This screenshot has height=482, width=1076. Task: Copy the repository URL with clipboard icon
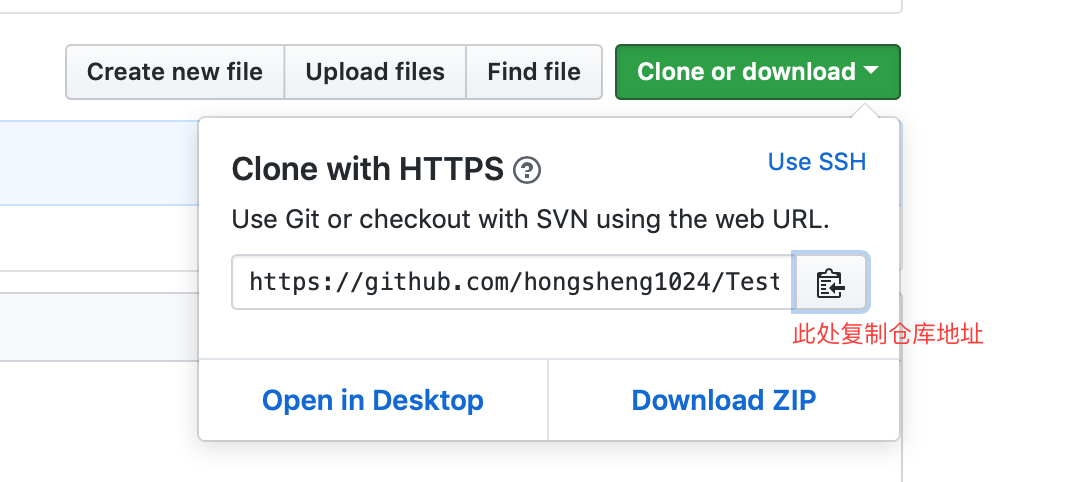click(830, 282)
